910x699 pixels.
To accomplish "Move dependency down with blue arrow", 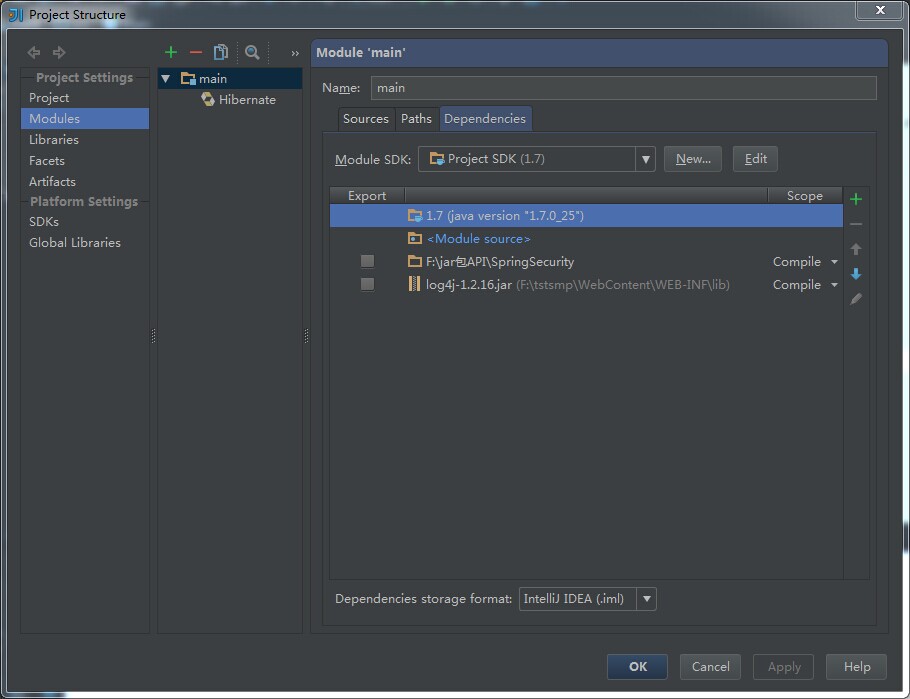I will point(855,274).
